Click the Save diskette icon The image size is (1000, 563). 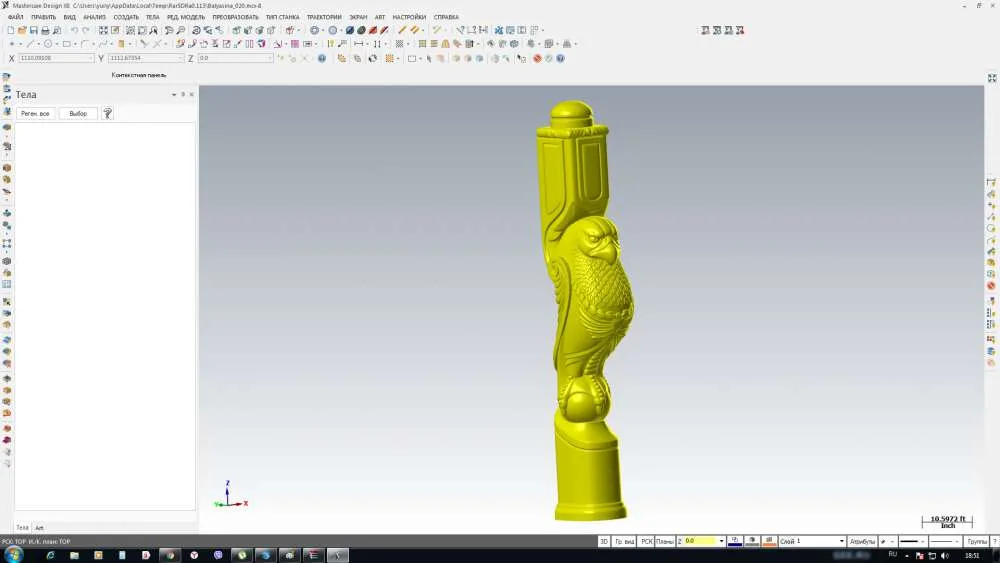tap(33, 30)
